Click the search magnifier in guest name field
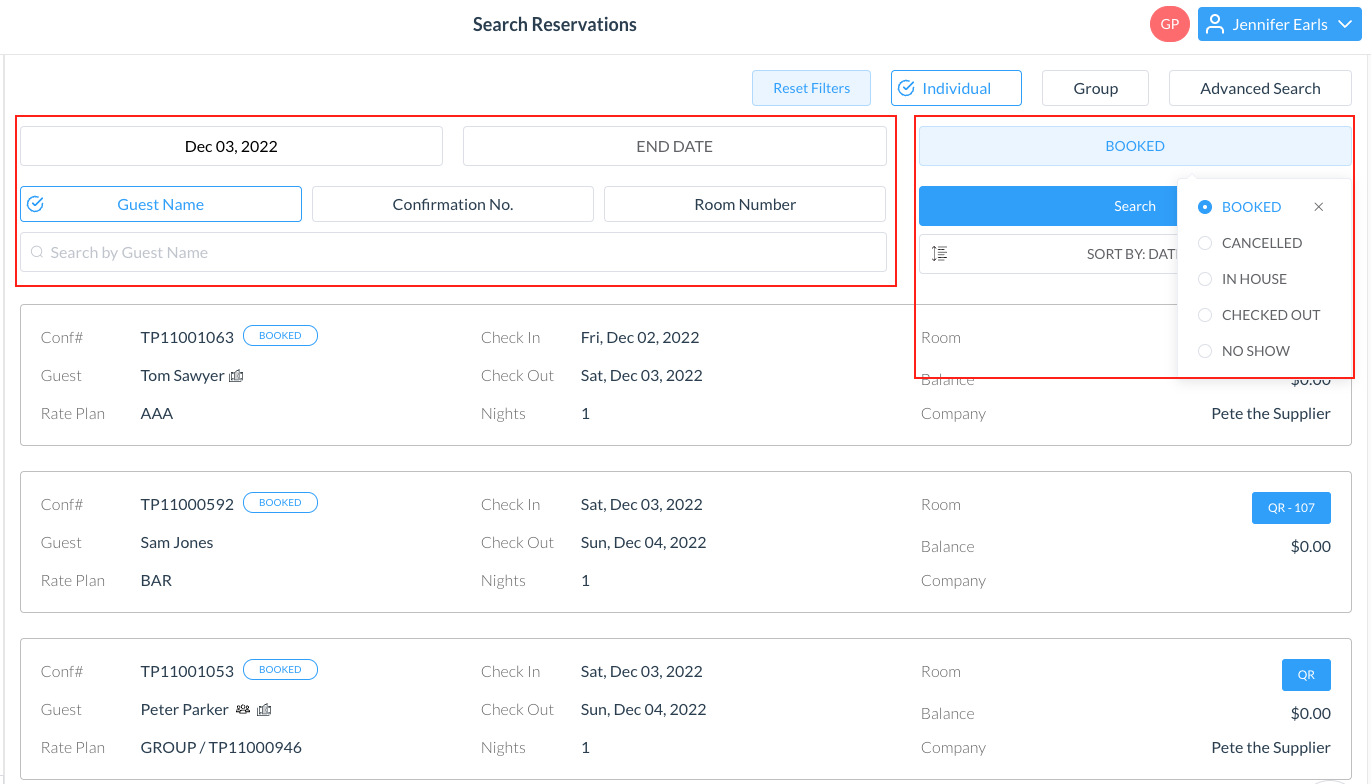1371x784 pixels. [35, 252]
